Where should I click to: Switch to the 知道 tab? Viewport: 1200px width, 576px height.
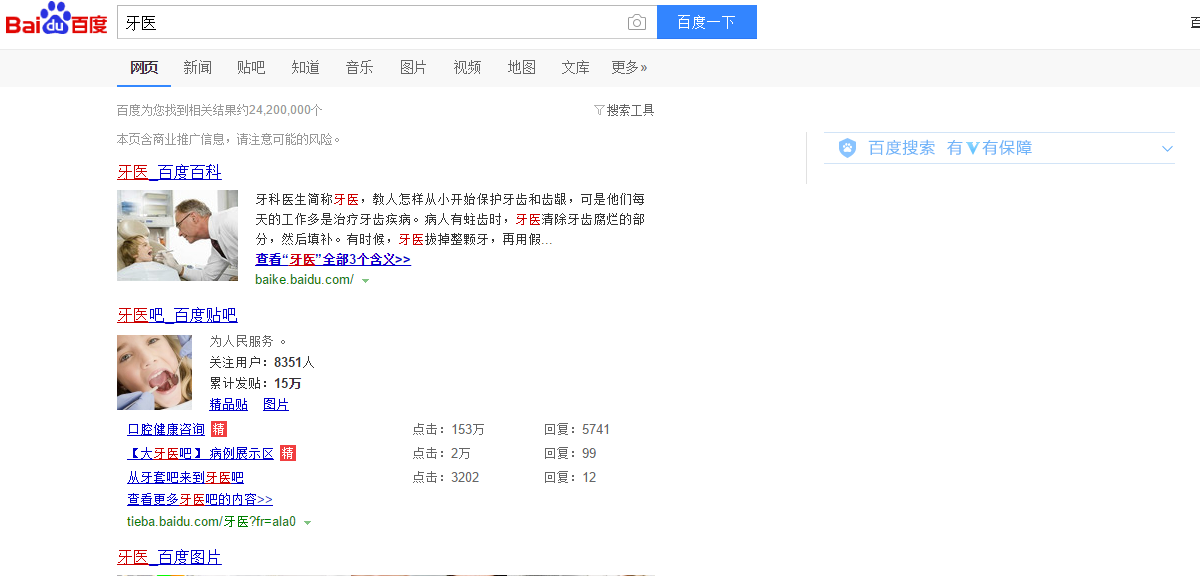[x=305, y=67]
